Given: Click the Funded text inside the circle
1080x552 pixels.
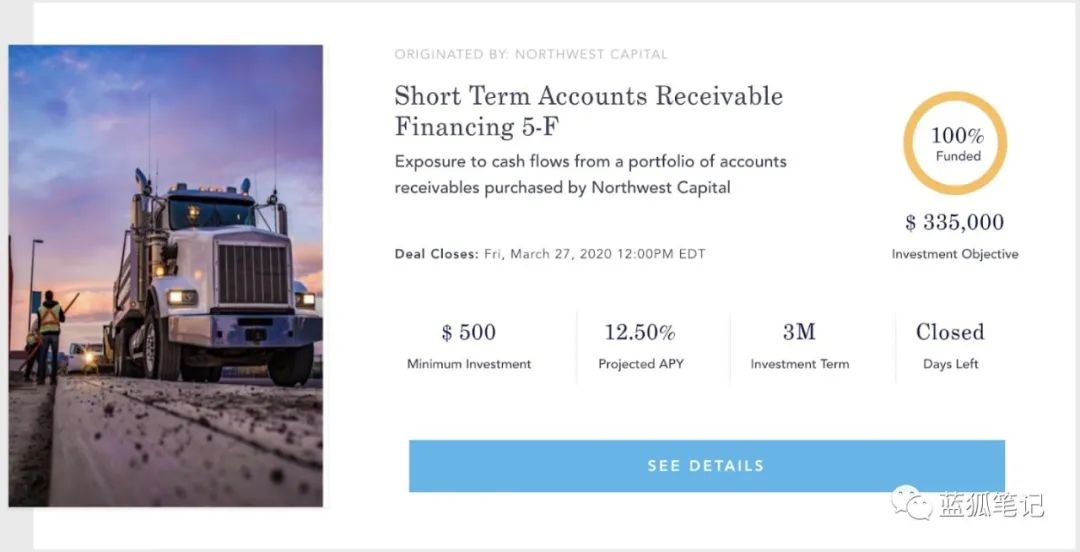Looking at the screenshot, I should [x=957, y=156].
